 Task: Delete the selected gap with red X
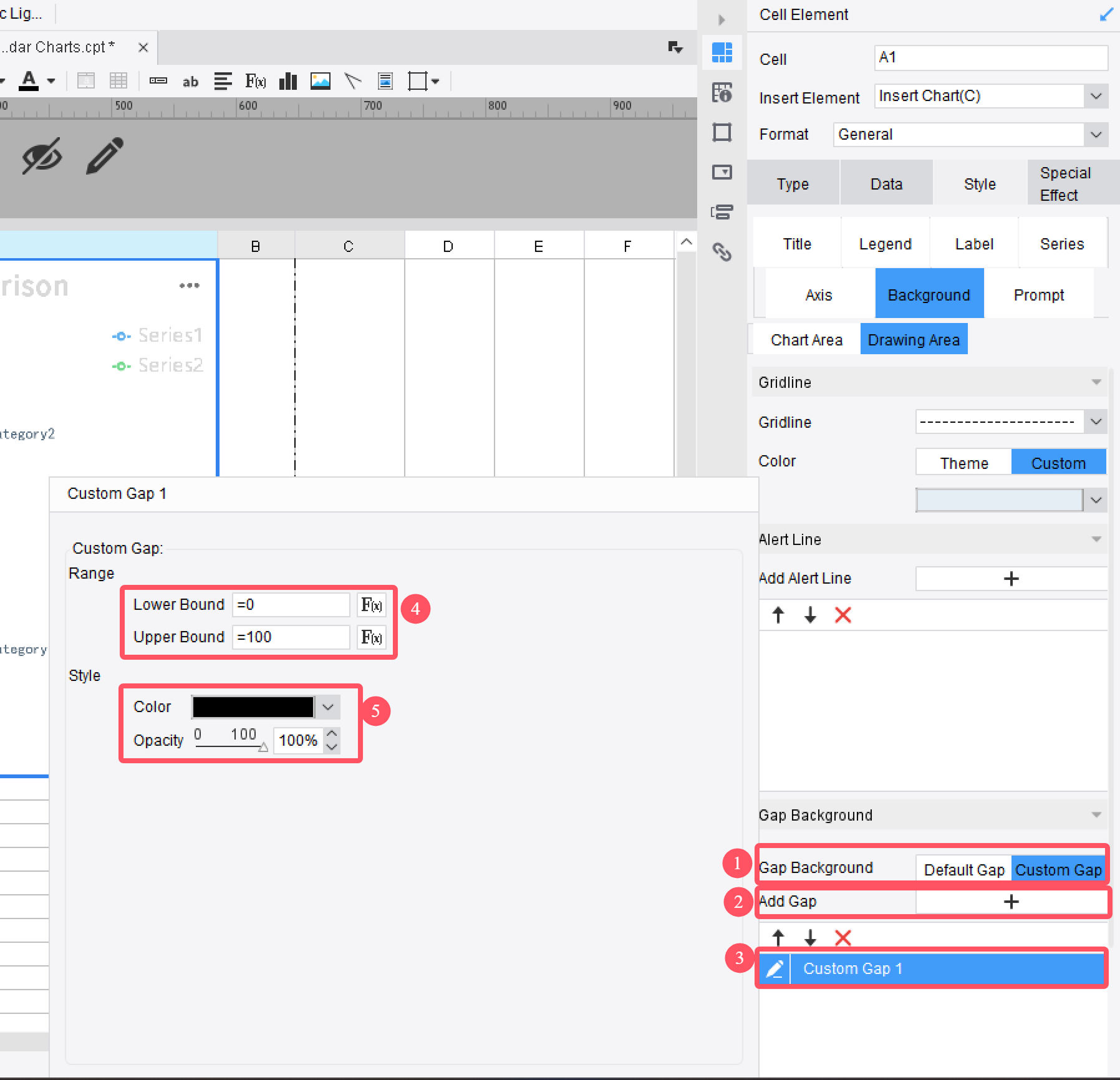tap(843, 937)
